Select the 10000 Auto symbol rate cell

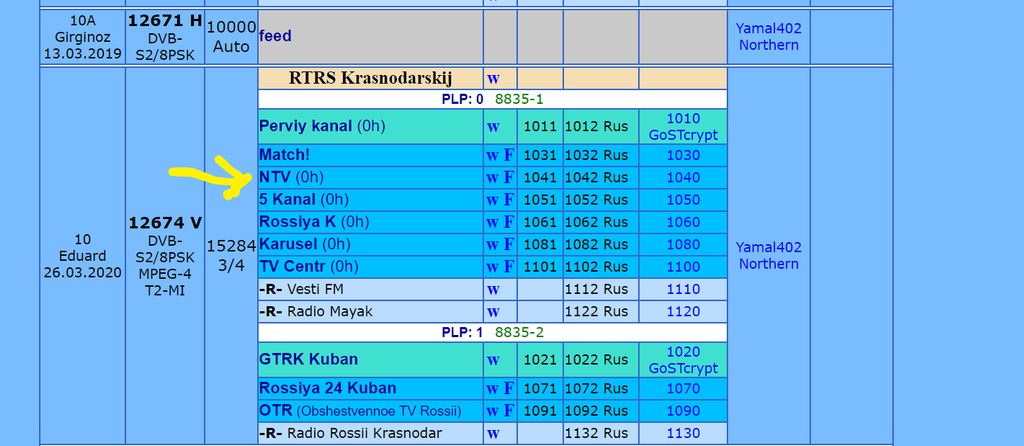tap(231, 37)
